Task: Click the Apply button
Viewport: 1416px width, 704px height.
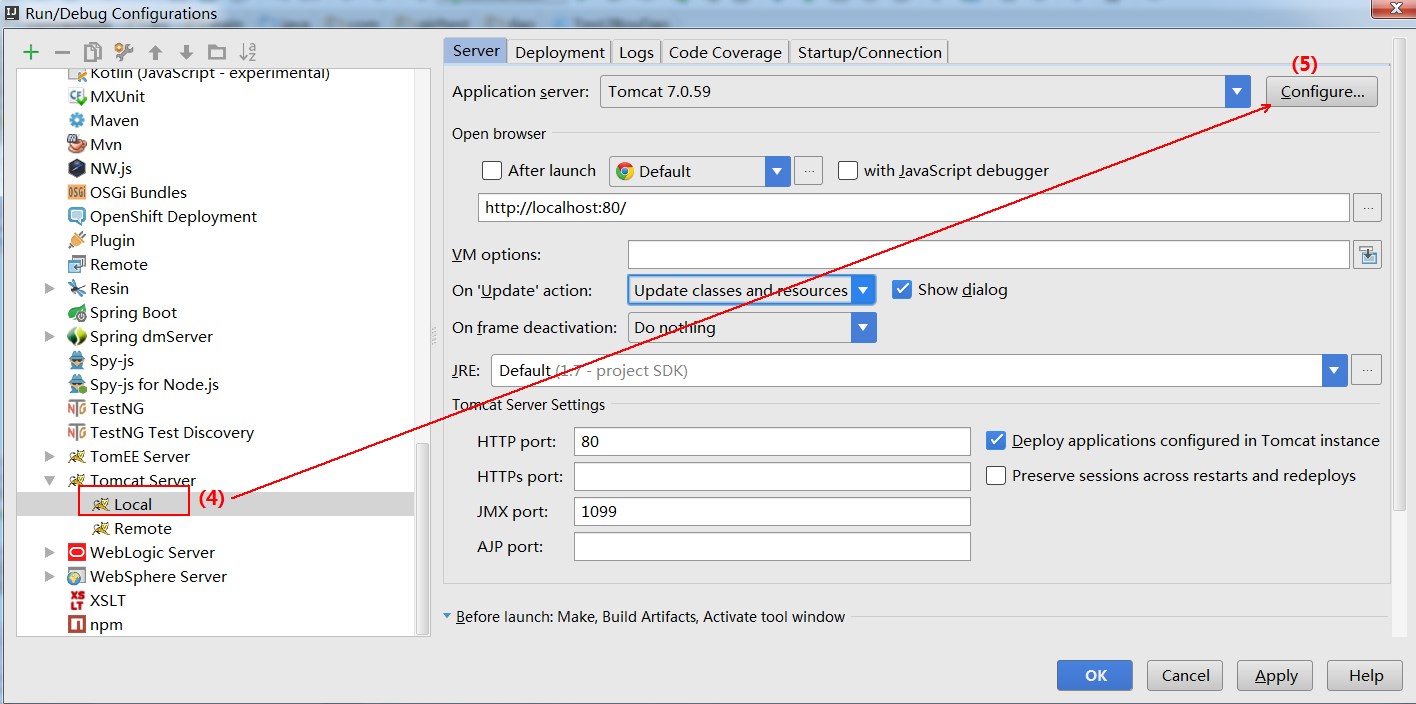Action: point(1275,675)
